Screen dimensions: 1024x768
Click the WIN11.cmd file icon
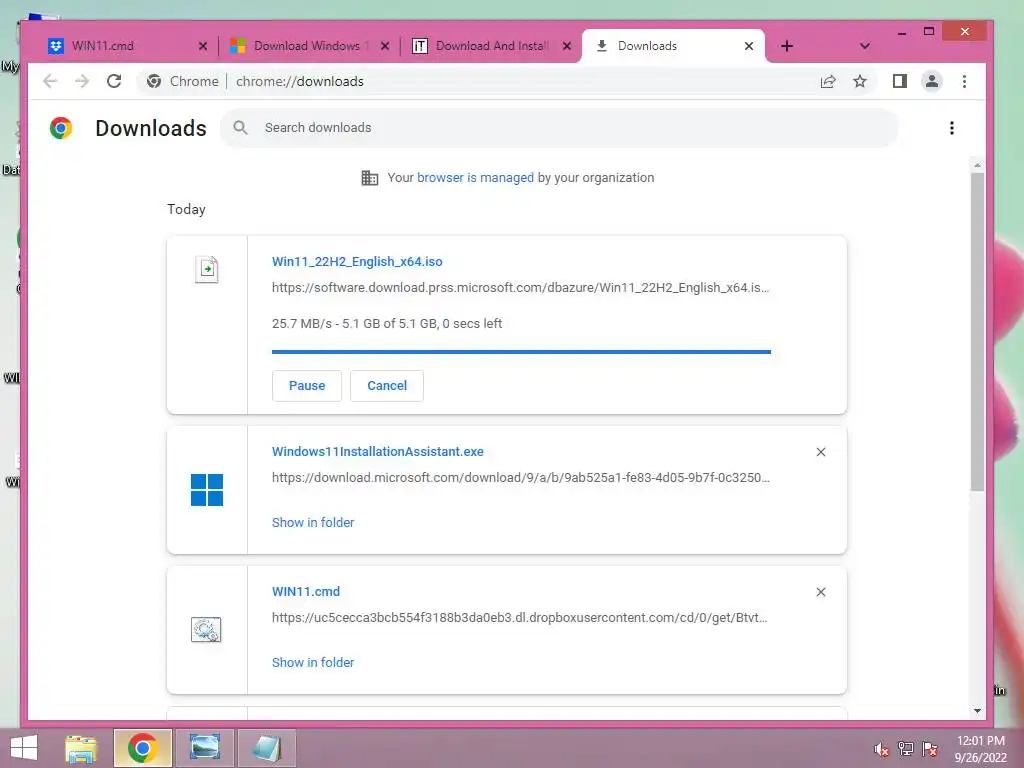coord(206,630)
